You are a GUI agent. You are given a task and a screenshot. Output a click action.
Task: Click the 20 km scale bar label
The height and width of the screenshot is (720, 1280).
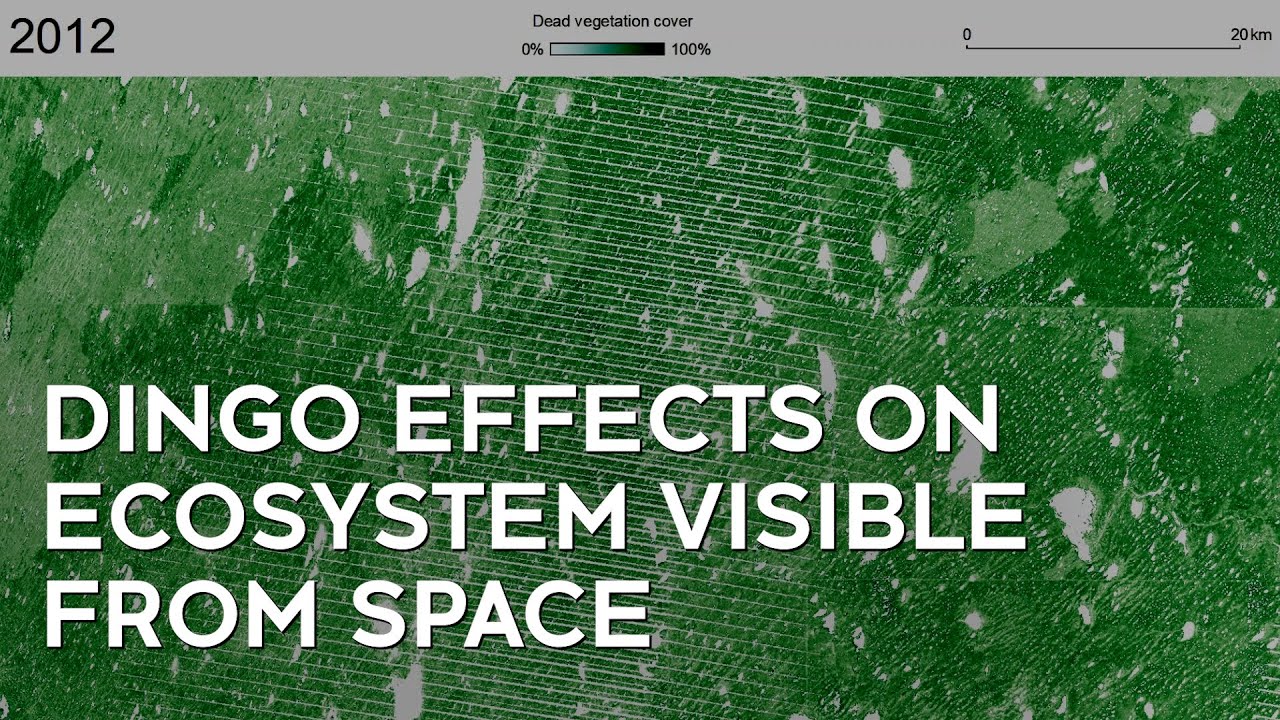1252,34
